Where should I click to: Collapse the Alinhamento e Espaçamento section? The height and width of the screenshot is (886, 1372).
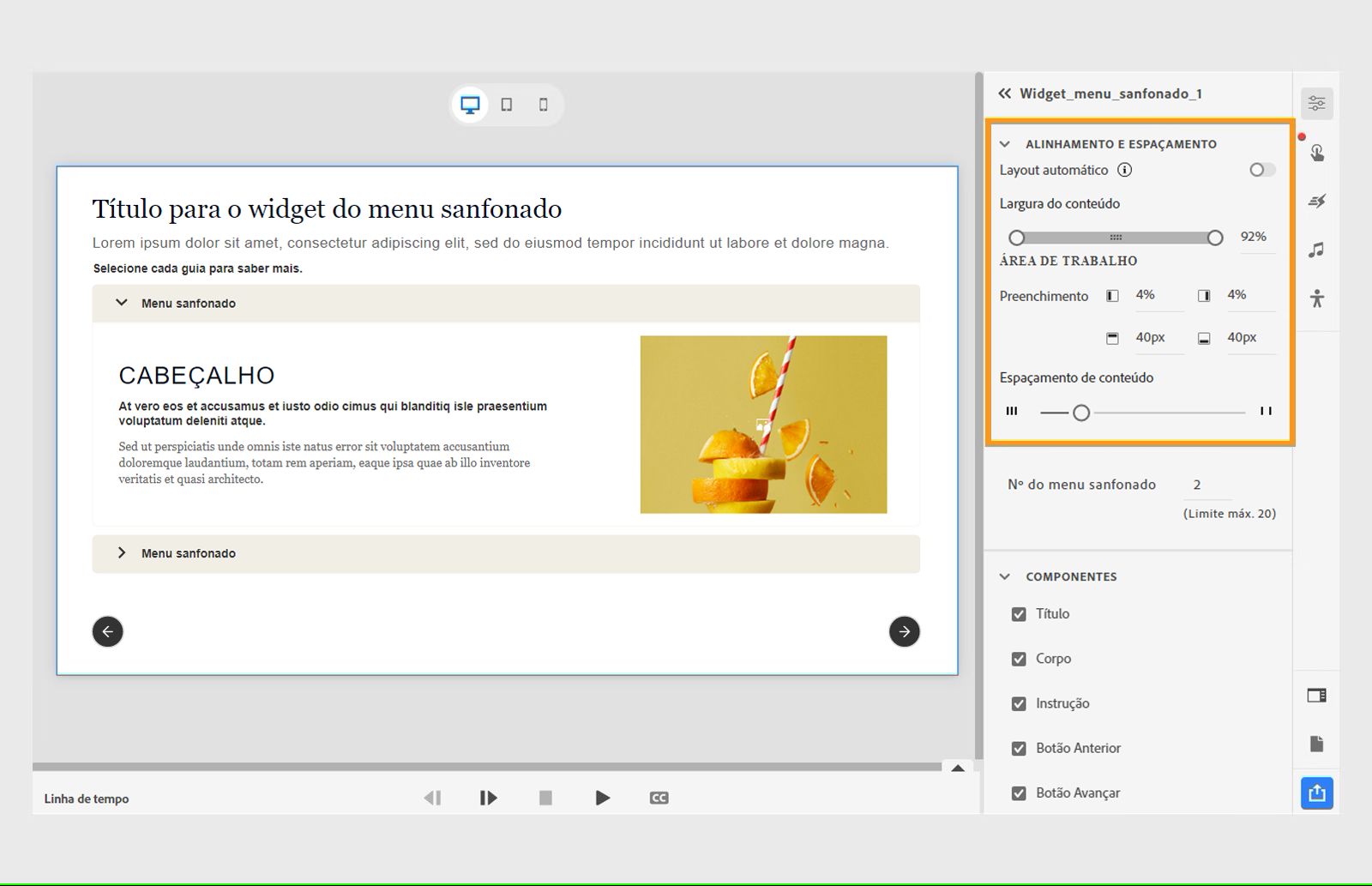[x=1003, y=144]
